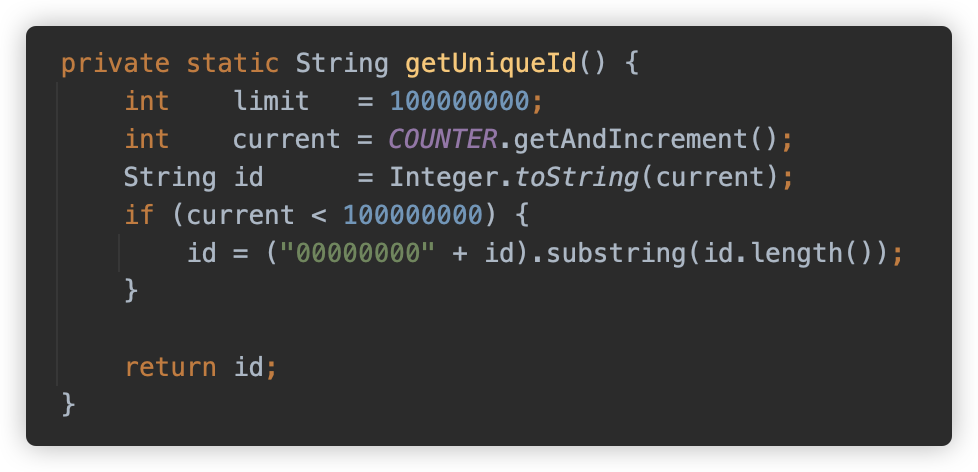The height and width of the screenshot is (472, 978).
Task: Click the toString method call
Action: click(576, 178)
